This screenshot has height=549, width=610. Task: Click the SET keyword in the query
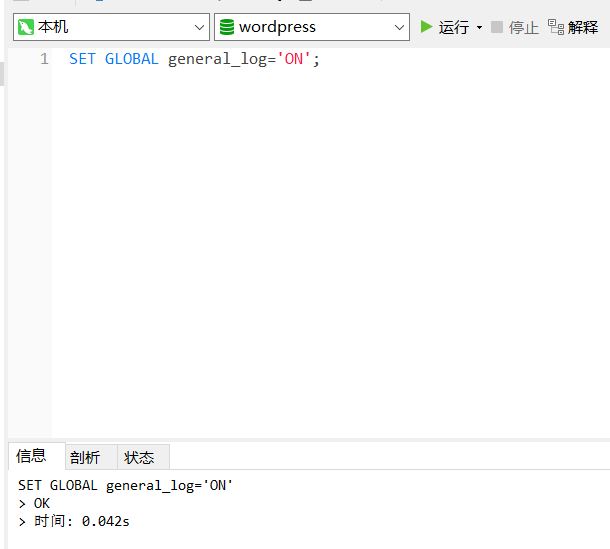click(x=82, y=59)
